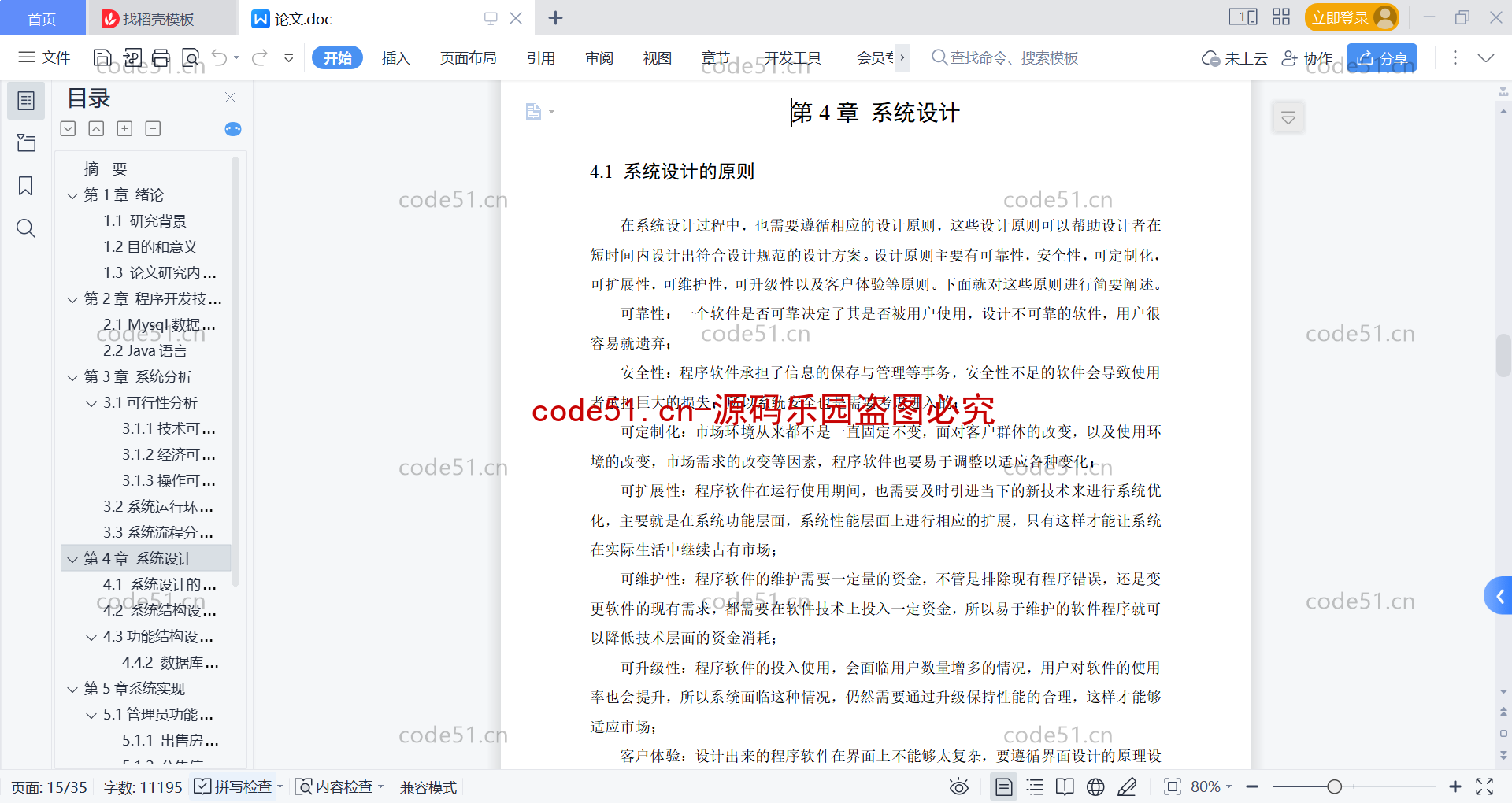
Task: Open the find sidebar search icon
Action: coord(26,228)
